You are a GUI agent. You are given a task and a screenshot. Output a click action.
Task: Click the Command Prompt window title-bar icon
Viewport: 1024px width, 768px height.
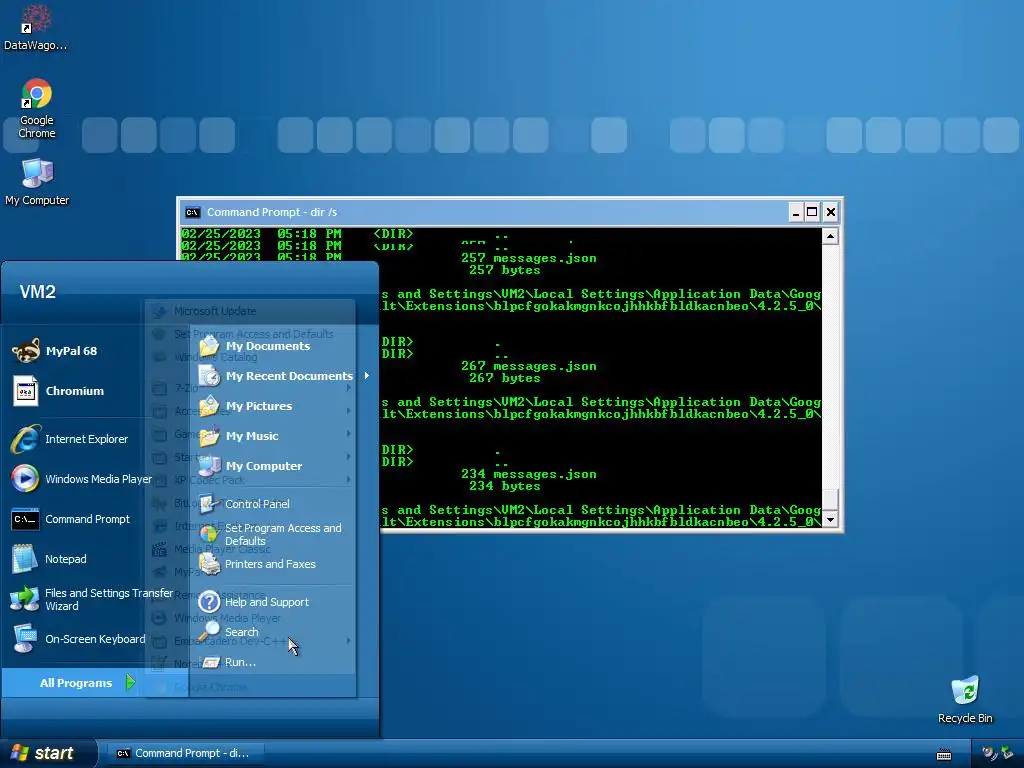[192, 212]
